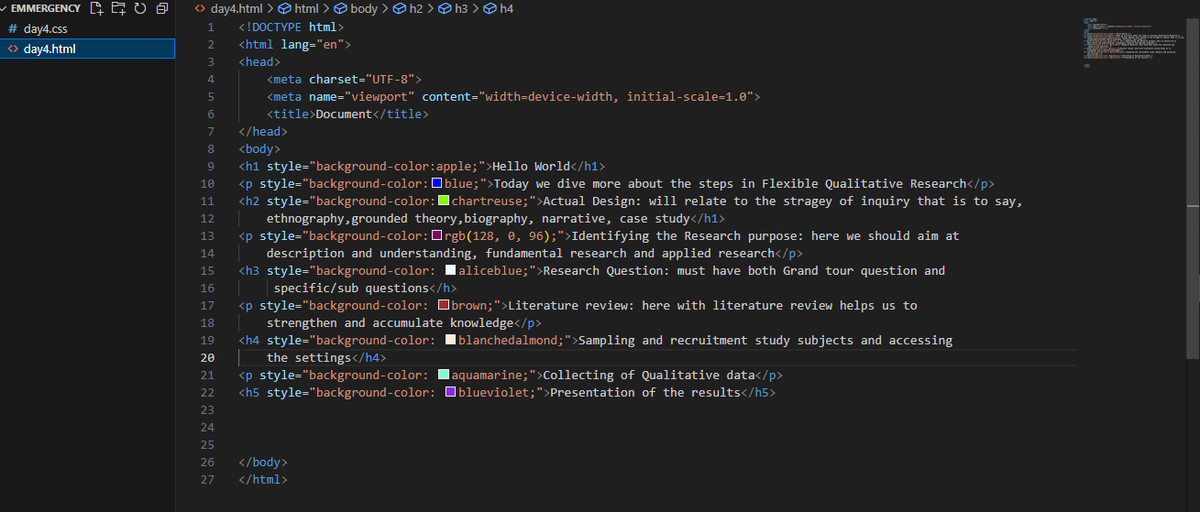The height and width of the screenshot is (512, 1200).
Task: Collapse the EMMERGENCY folder section
Action: pyautogui.click(x=42, y=9)
